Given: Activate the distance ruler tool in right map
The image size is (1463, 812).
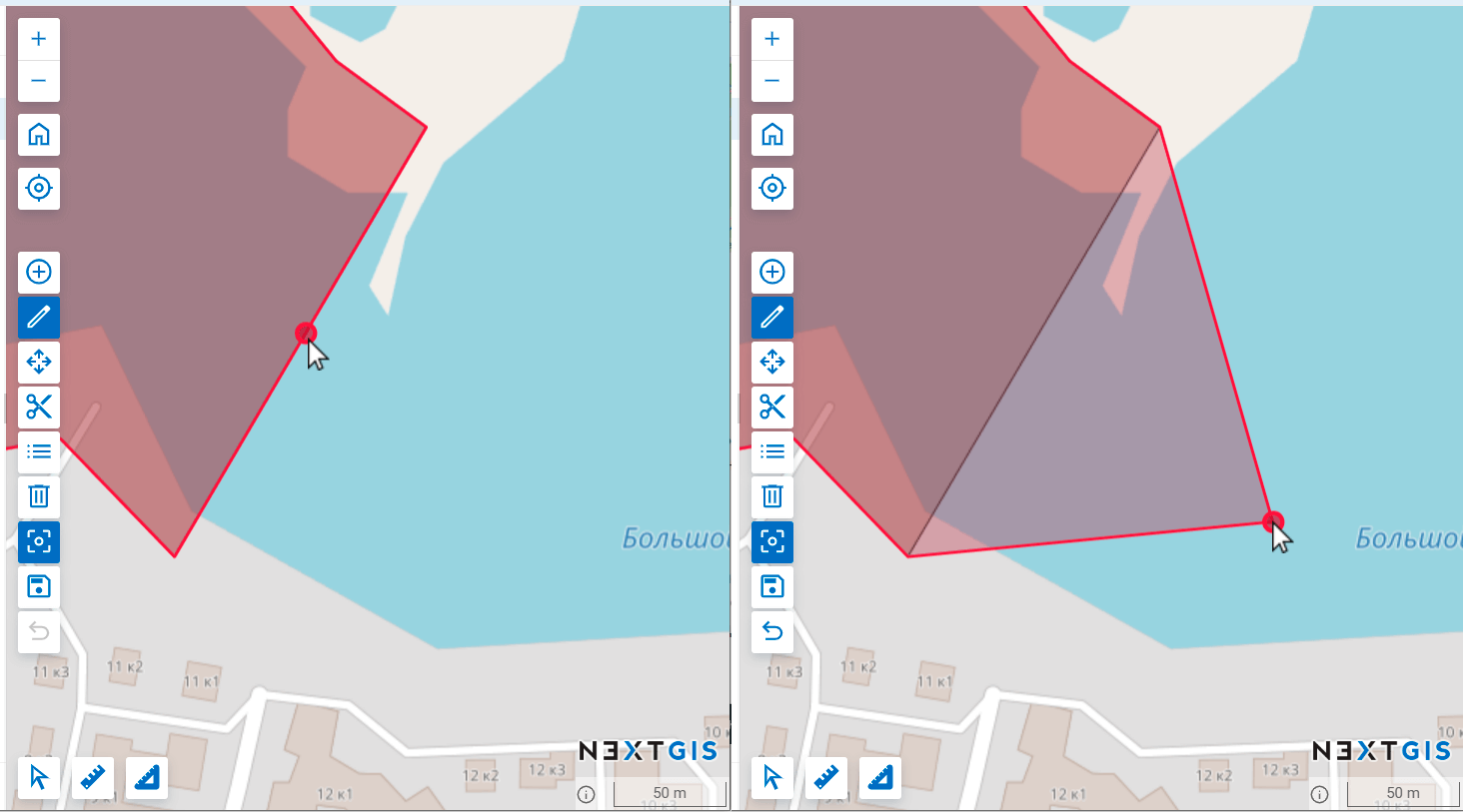Looking at the screenshot, I should pos(825,777).
